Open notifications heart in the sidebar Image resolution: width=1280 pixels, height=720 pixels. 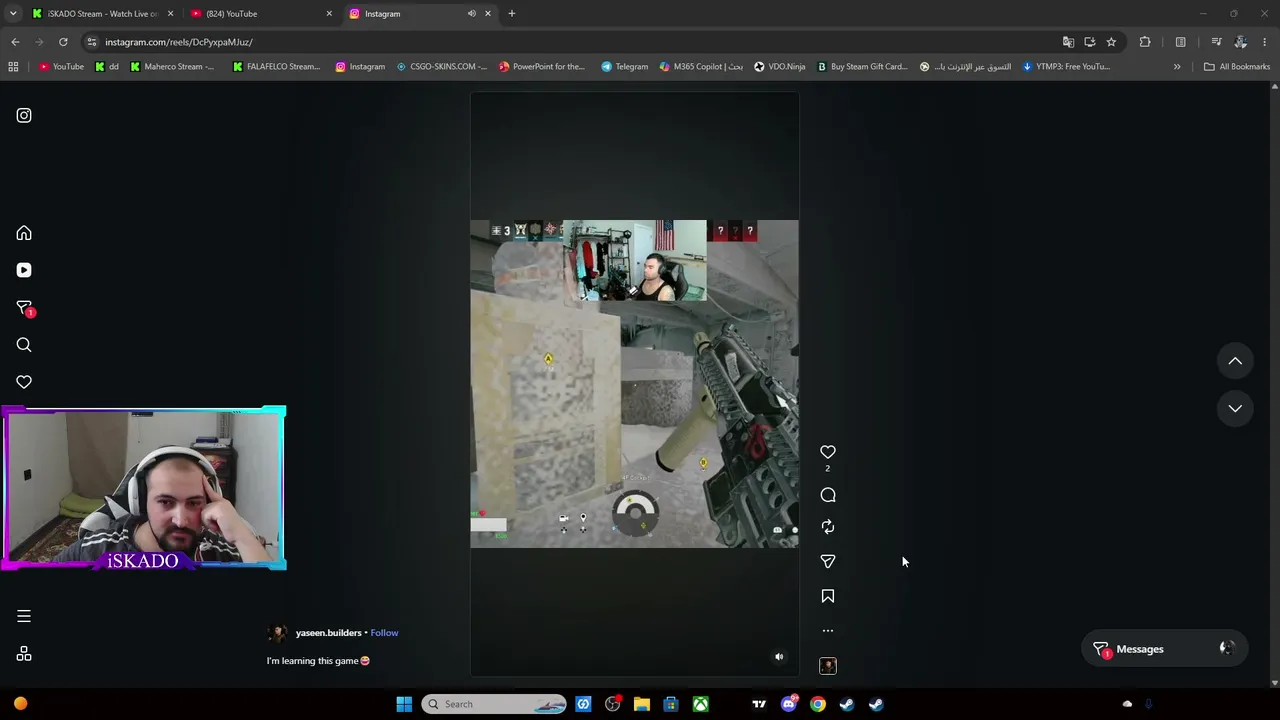(24, 382)
